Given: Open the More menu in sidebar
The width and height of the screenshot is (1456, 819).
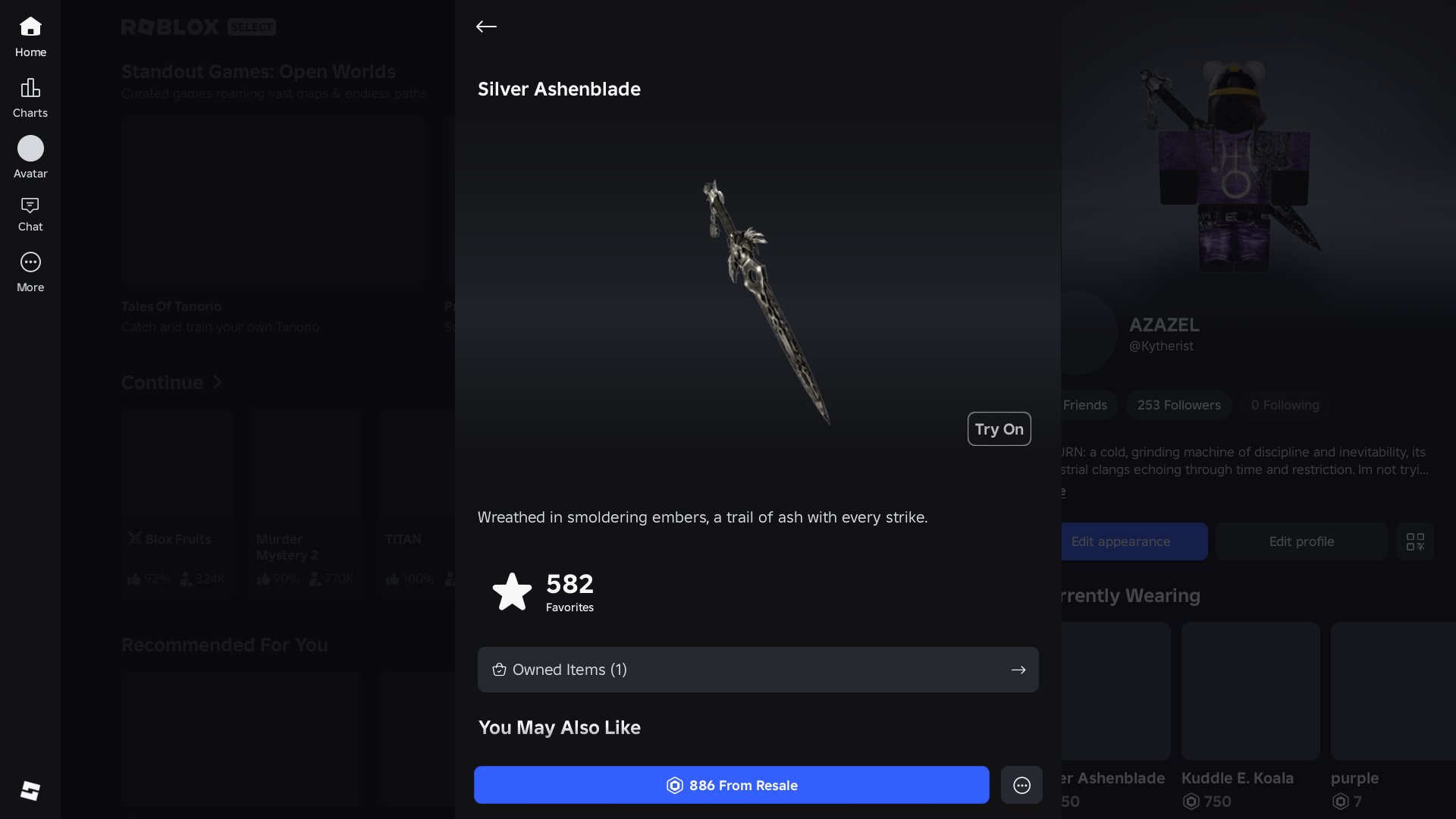Looking at the screenshot, I should (30, 272).
